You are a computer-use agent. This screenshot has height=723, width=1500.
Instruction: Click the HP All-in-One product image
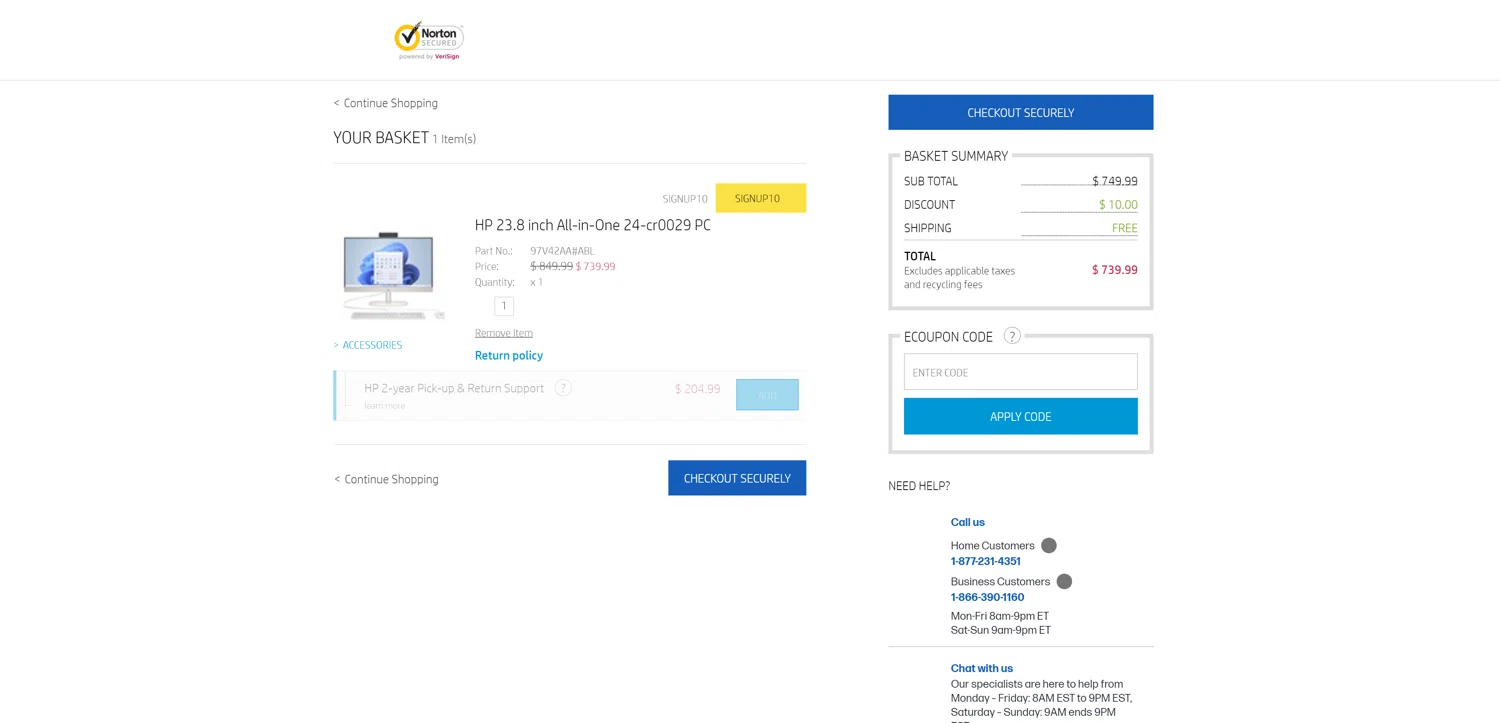389,275
